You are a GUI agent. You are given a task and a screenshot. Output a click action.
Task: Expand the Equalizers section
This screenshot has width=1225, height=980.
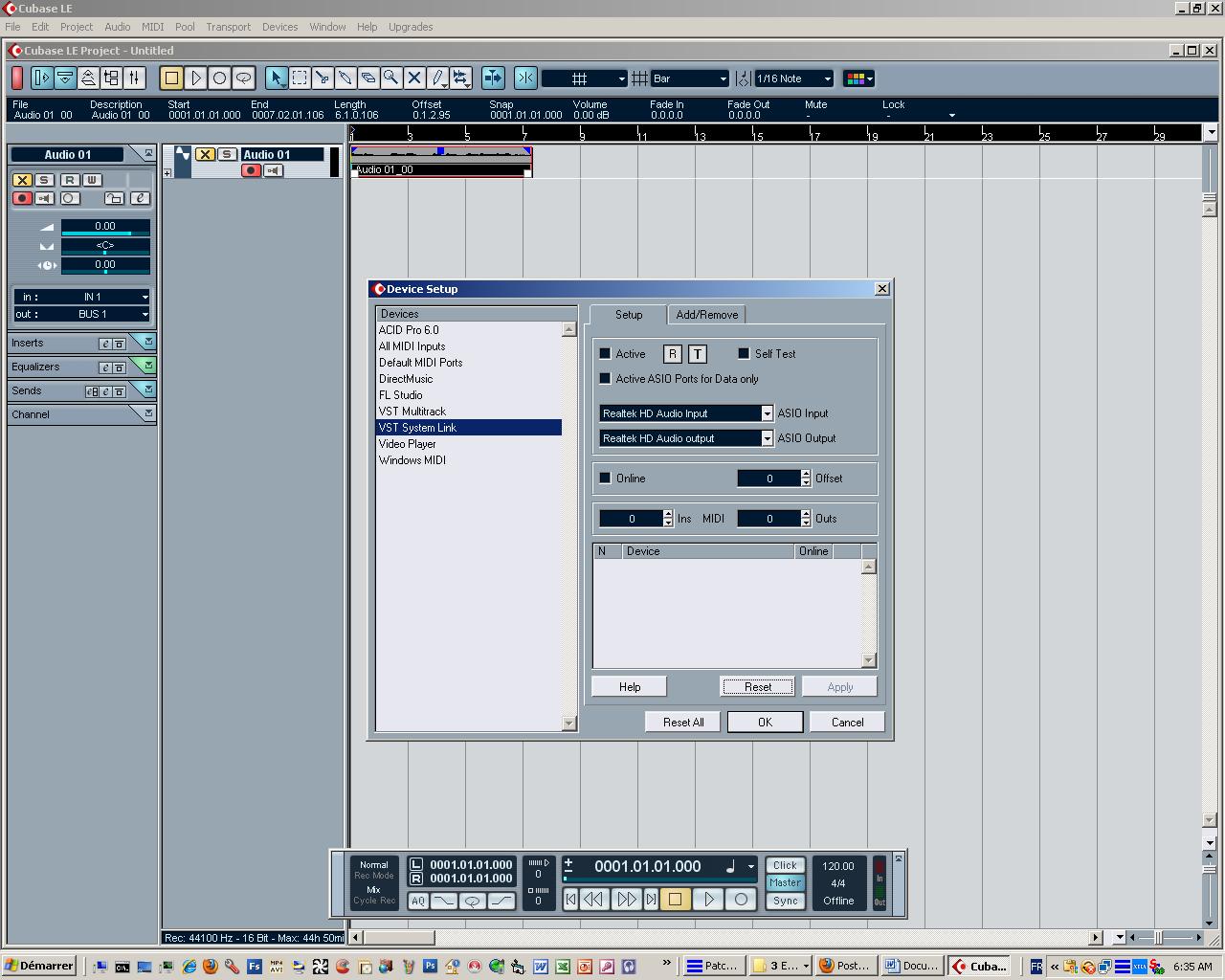[147, 366]
